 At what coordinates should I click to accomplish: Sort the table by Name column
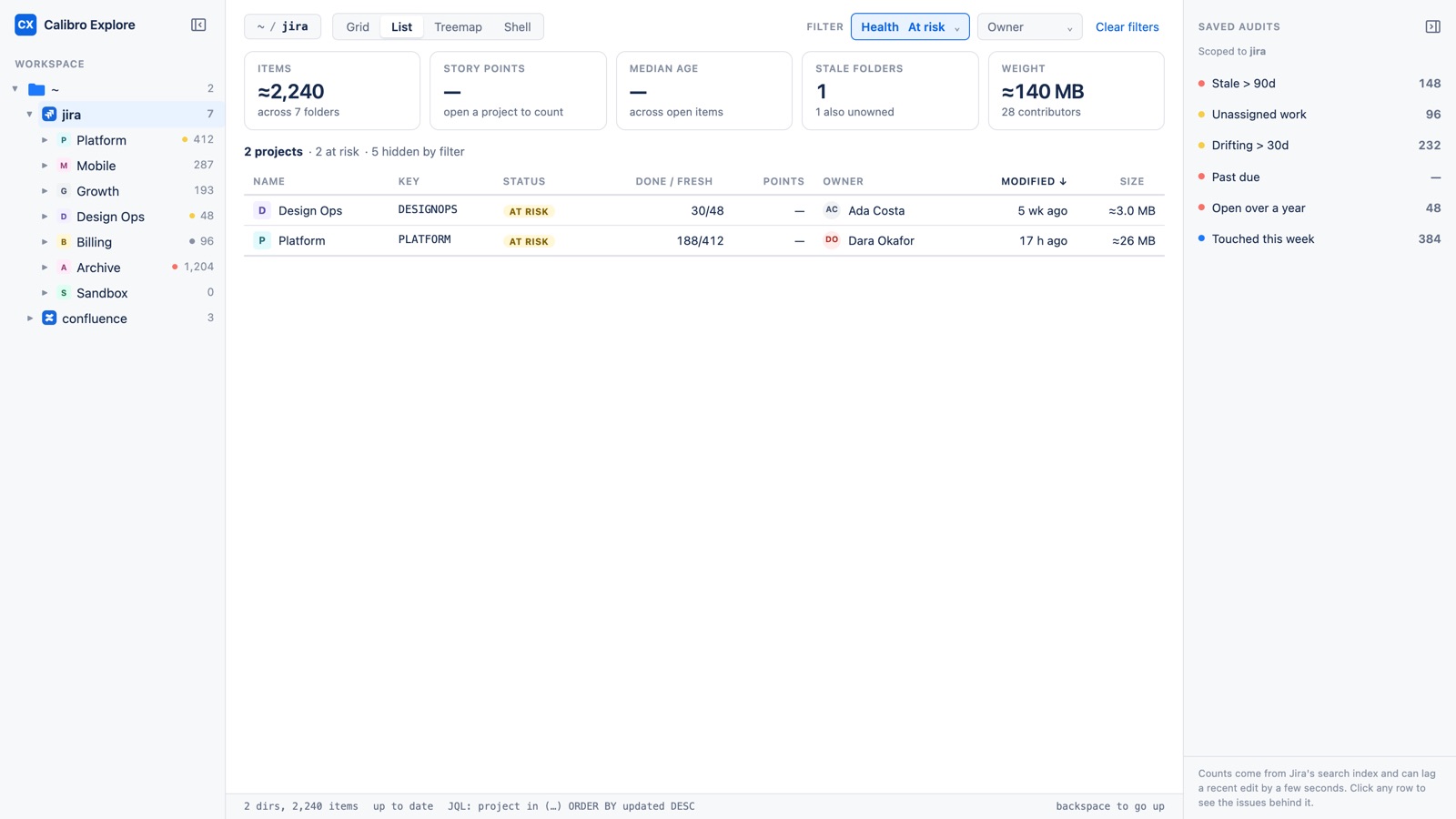click(x=268, y=181)
